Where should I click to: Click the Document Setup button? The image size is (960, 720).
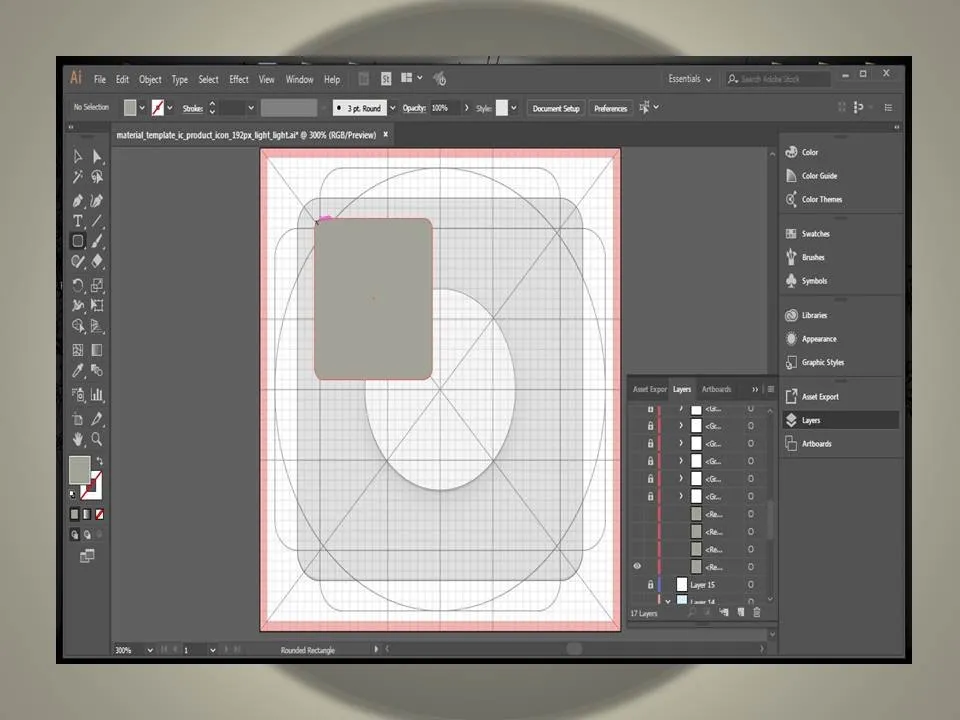pyautogui.click(x=556, y=108)
